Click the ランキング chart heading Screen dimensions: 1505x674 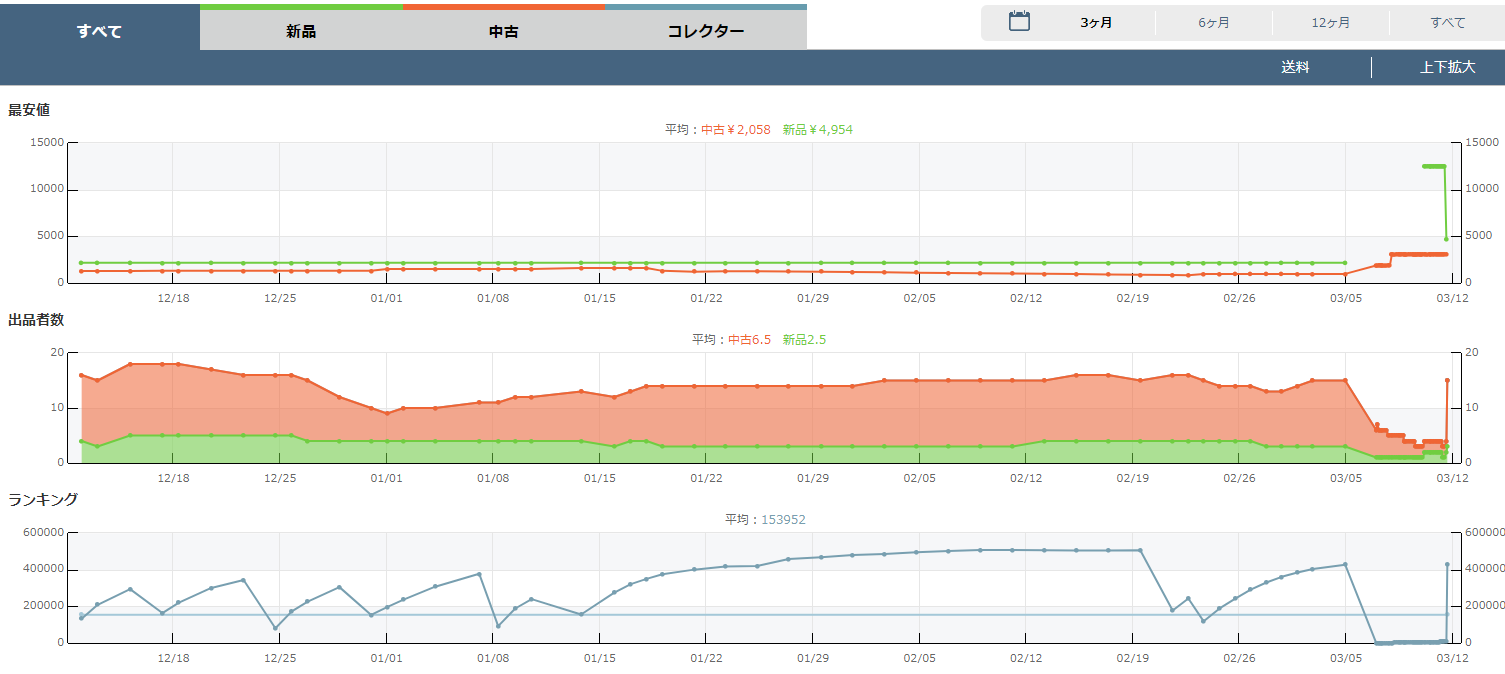pos(43,499)
